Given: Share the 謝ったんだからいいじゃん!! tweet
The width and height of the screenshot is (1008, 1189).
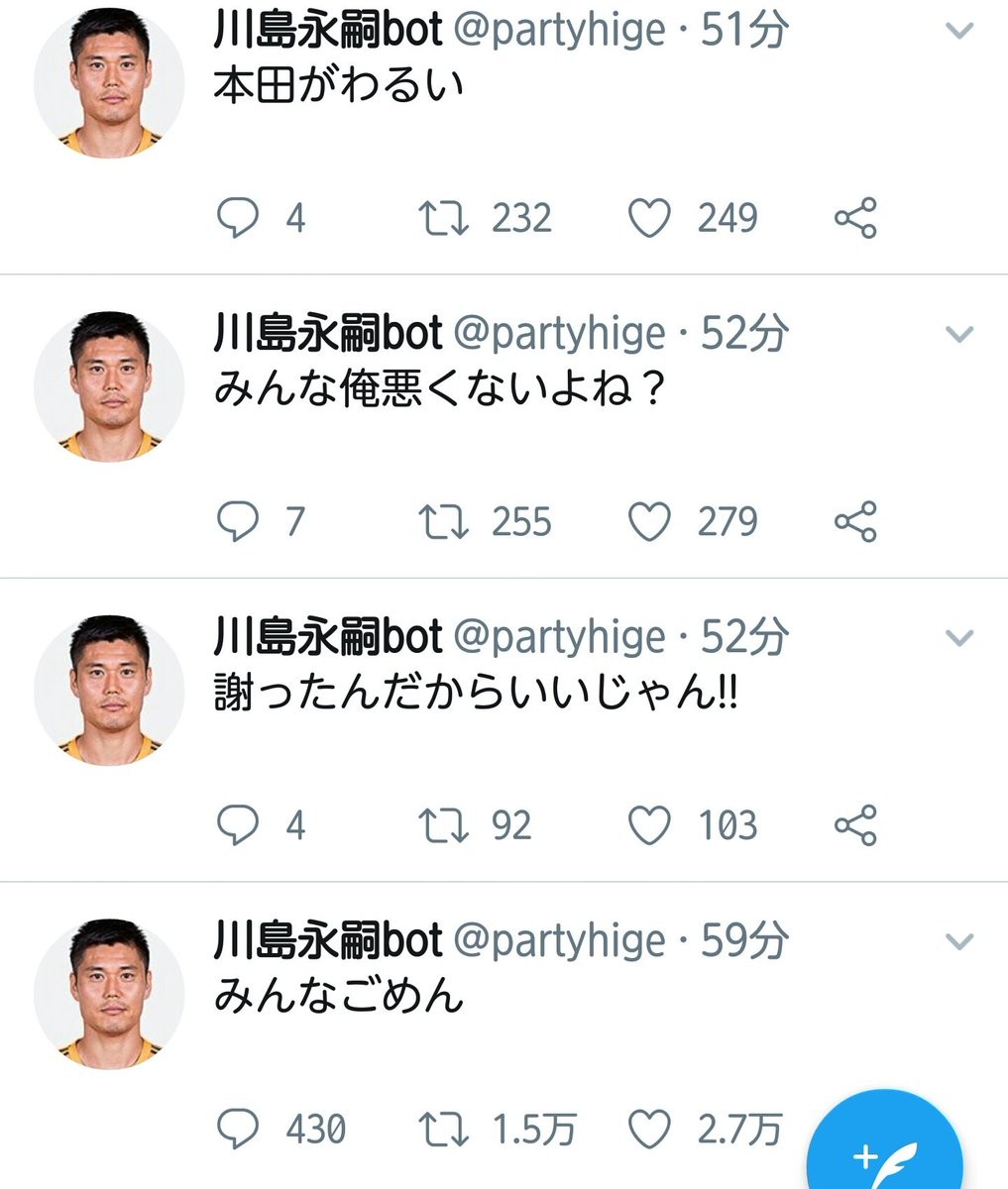Looking at the screenshot, I should pos(855,825).
